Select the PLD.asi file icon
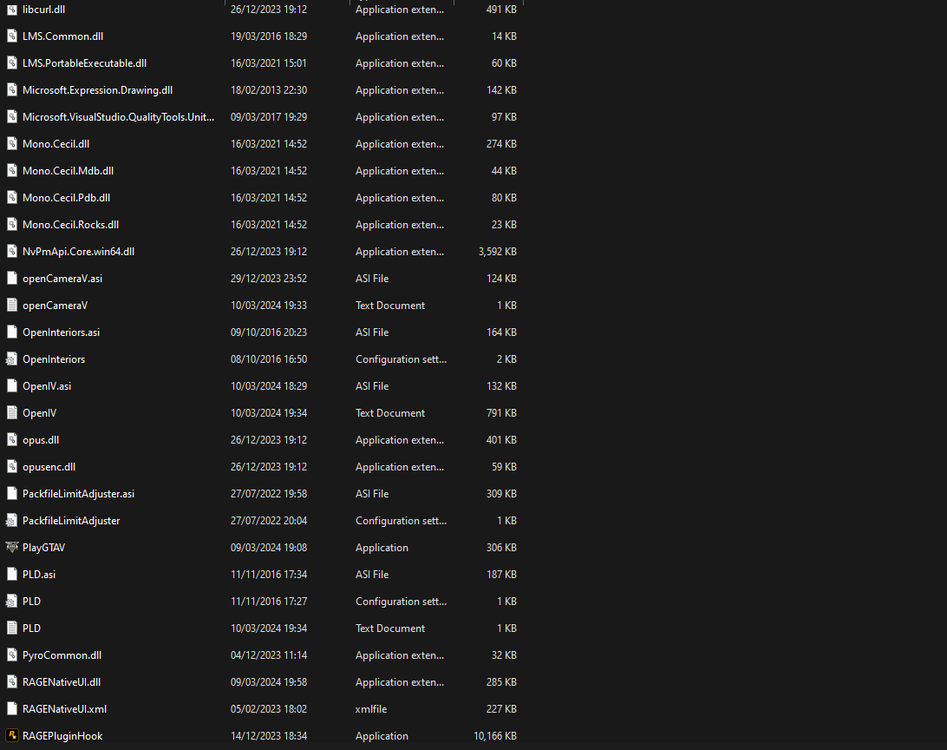947x750 pixels. [x=11, y=574]
